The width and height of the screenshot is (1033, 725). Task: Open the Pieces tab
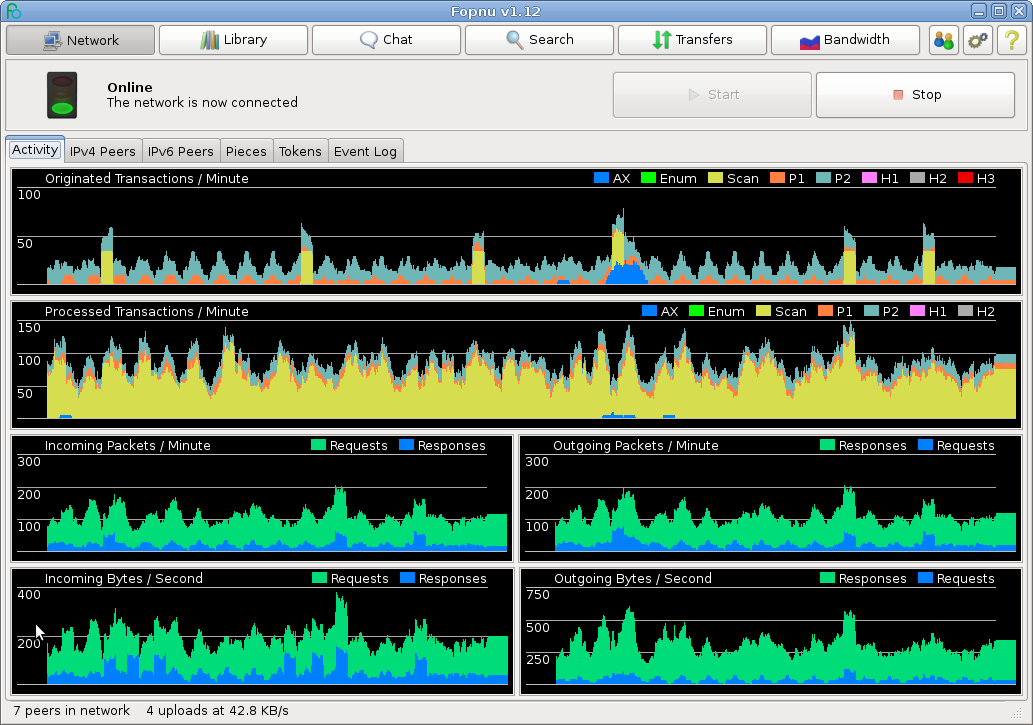point(246,152)
